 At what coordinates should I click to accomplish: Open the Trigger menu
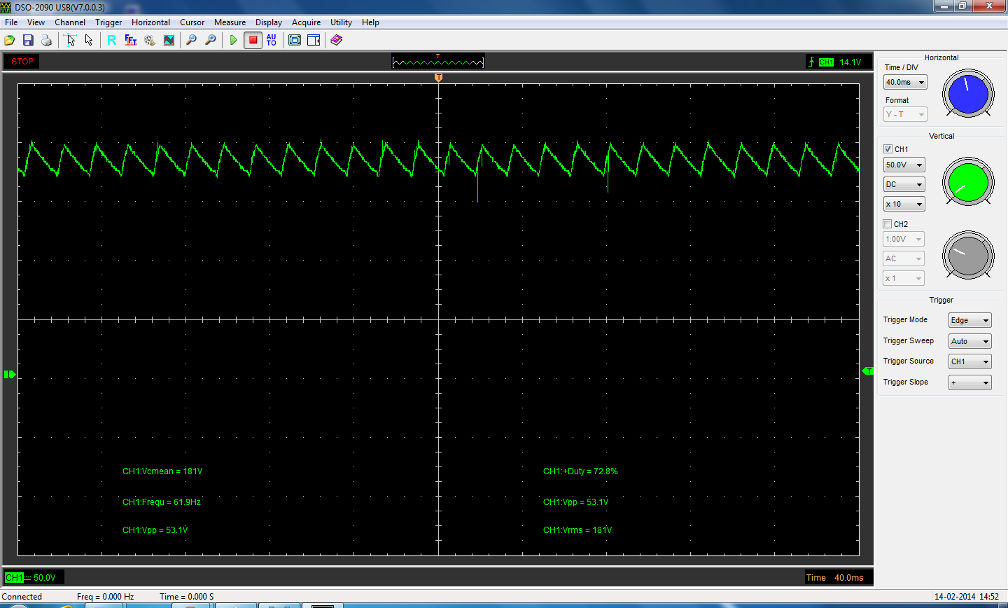coord(108,22)
